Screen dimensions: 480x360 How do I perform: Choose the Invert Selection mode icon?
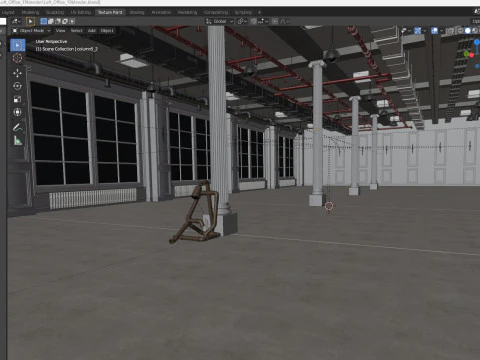[x=65, y=21]
